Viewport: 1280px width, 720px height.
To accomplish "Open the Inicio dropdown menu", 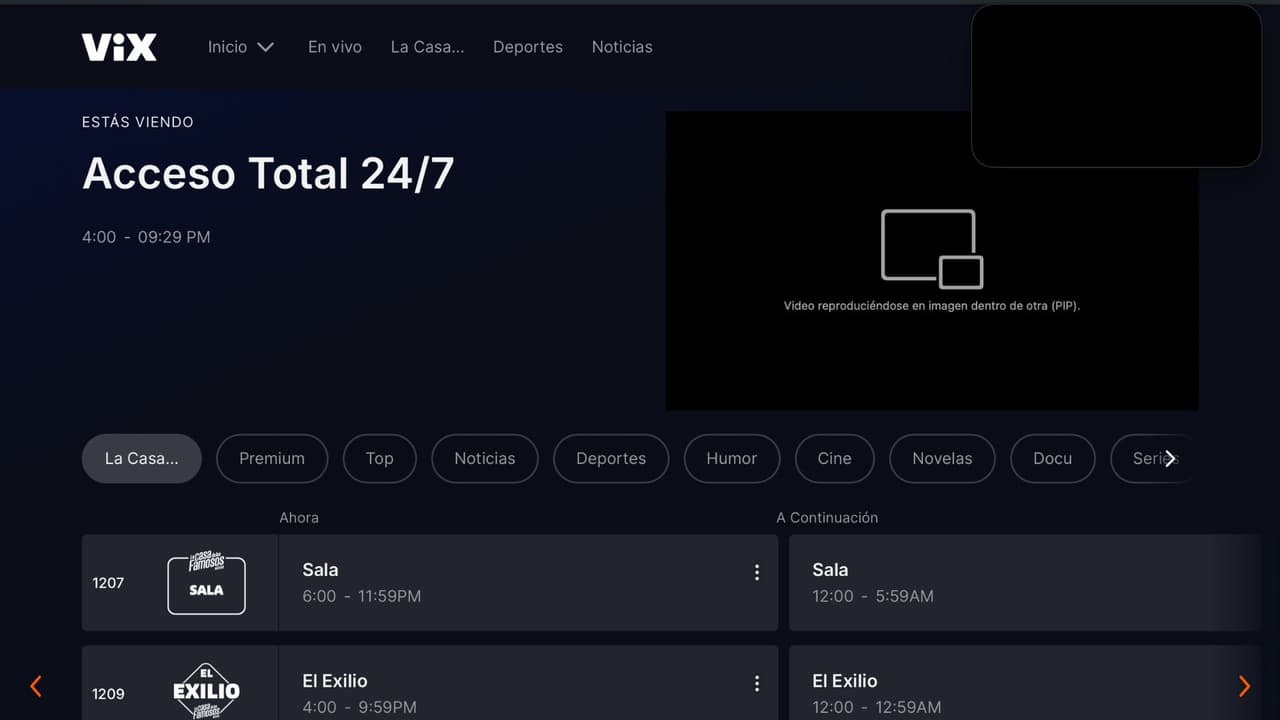I will 241,47.
